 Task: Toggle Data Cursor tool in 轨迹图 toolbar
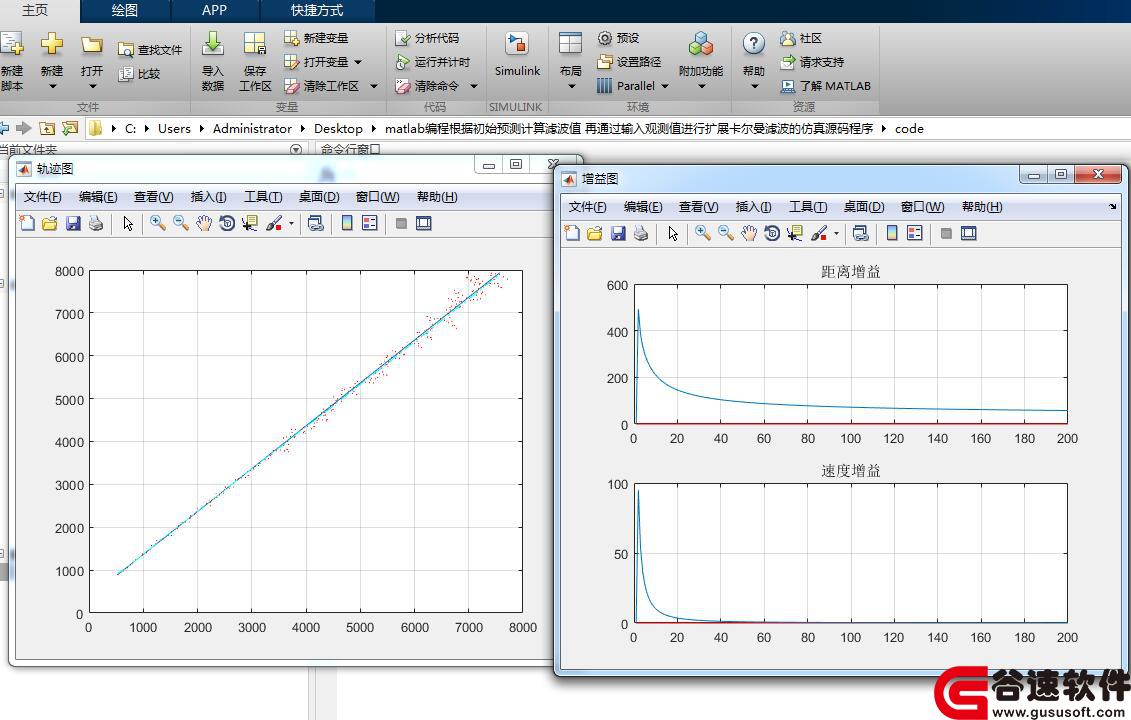coord(250,224)
